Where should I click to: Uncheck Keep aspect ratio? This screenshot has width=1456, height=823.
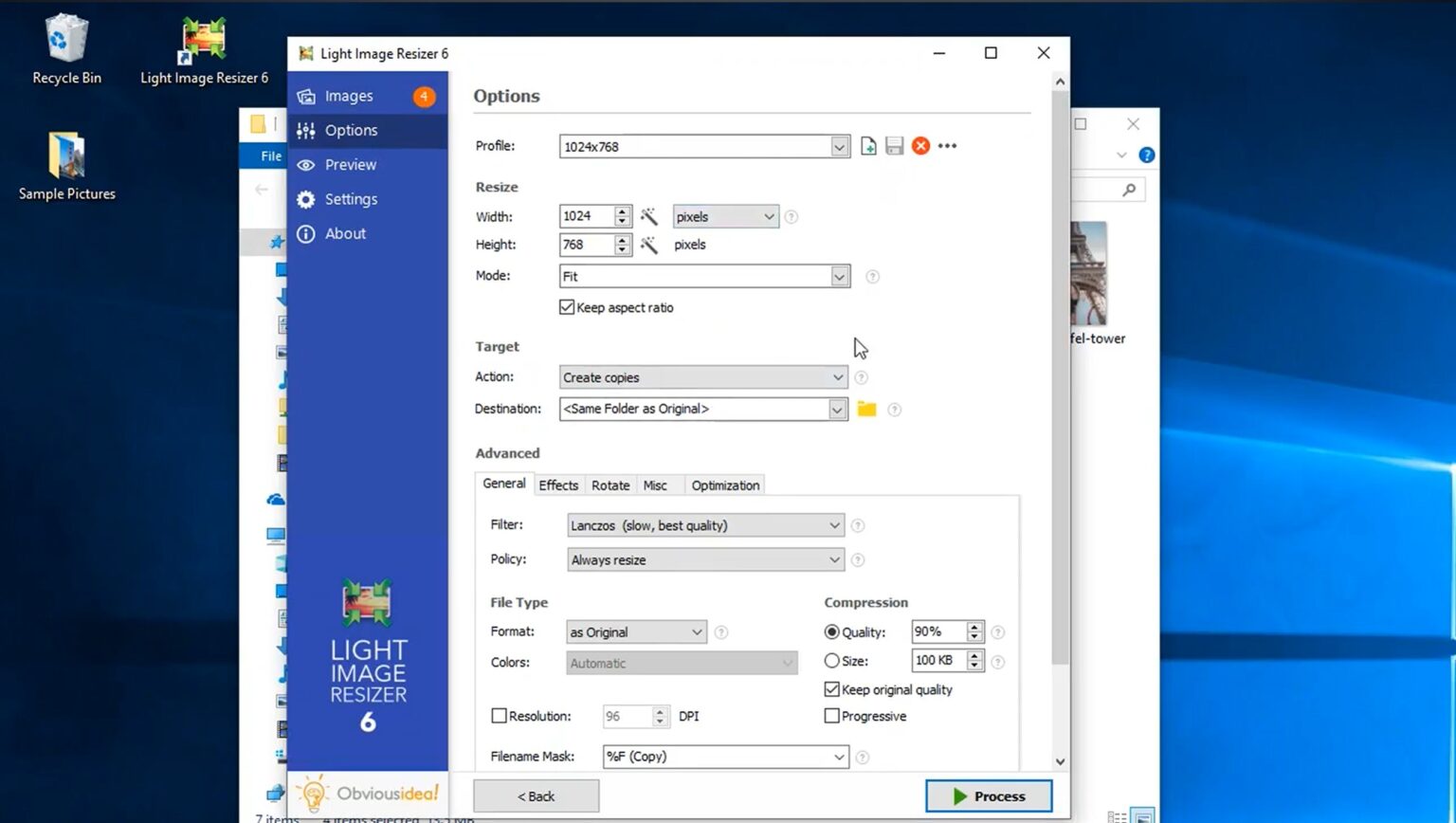(566, 306)
